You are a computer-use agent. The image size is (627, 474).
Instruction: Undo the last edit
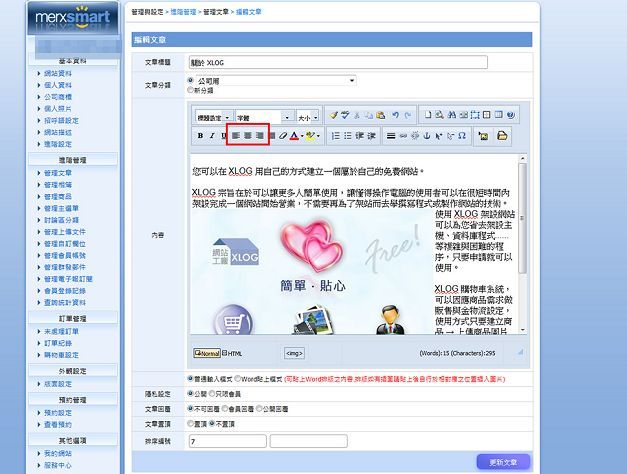(x=395, y=115)
